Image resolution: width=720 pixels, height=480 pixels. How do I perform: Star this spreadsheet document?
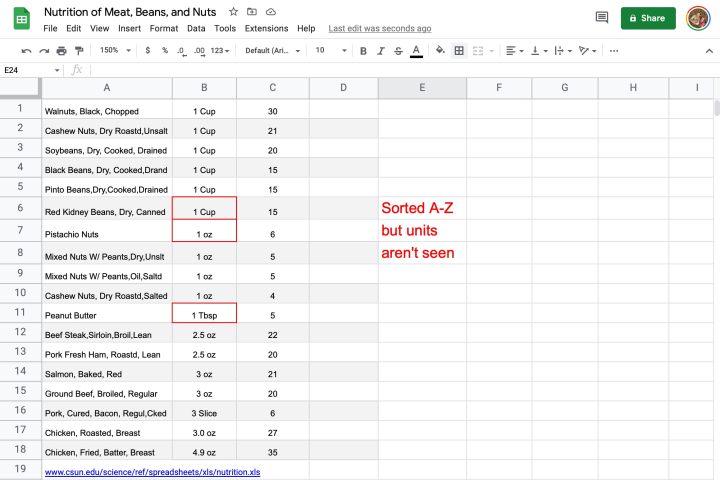tap(233, 12)
